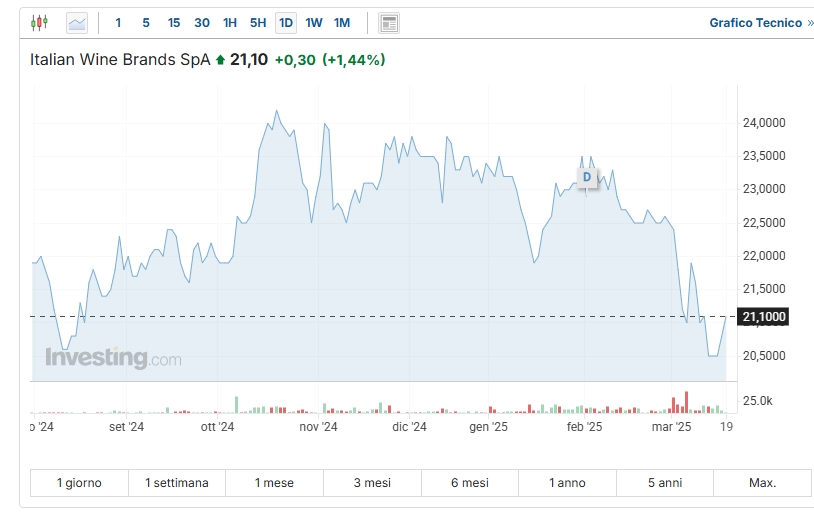
Task: Open the chart data table icon
Action: [389, 23]
